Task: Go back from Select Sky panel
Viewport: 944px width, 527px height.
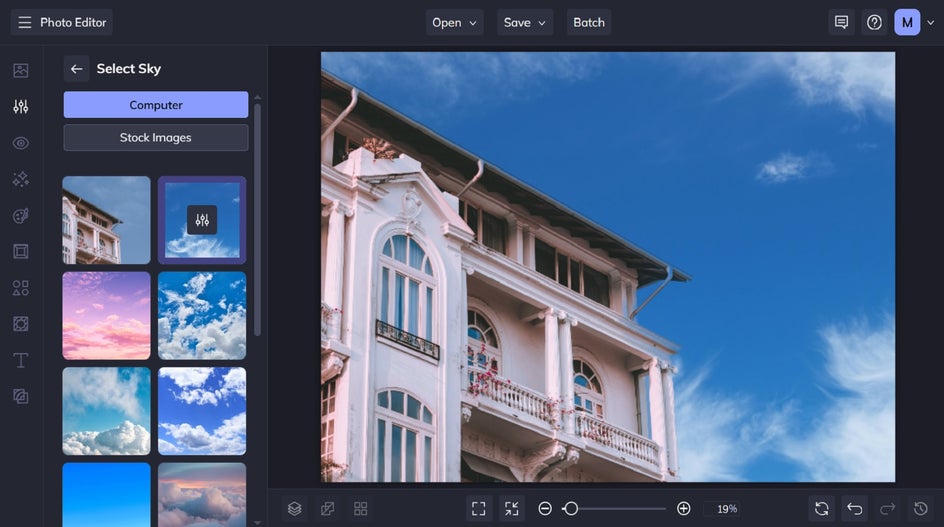Action: coord(76,69)
